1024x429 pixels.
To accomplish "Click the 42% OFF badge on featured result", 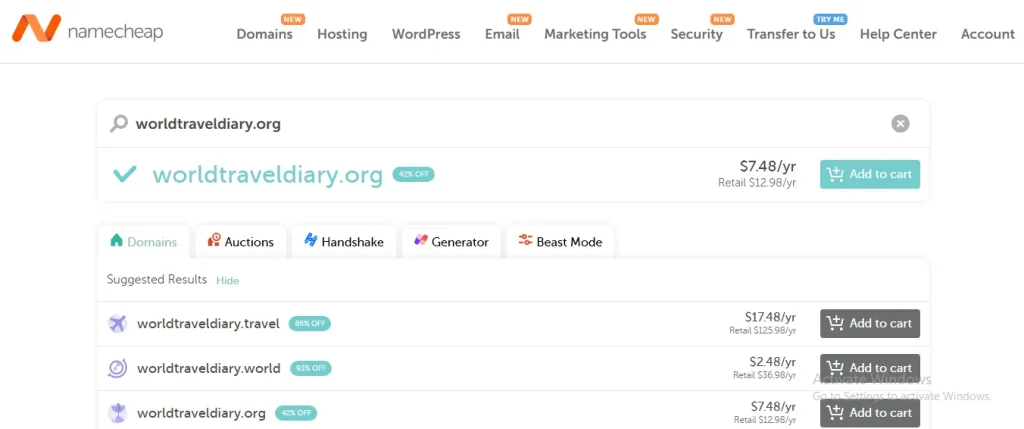I will pyautogui.click(x=413, y=174).
